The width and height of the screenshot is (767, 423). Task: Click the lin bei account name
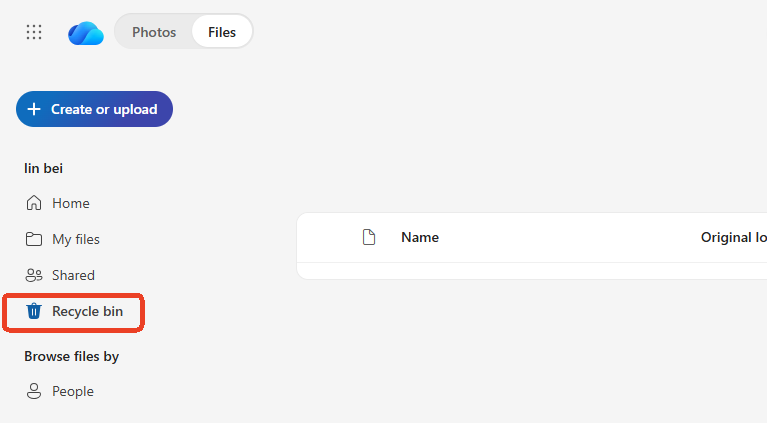(x=44, y=168)
